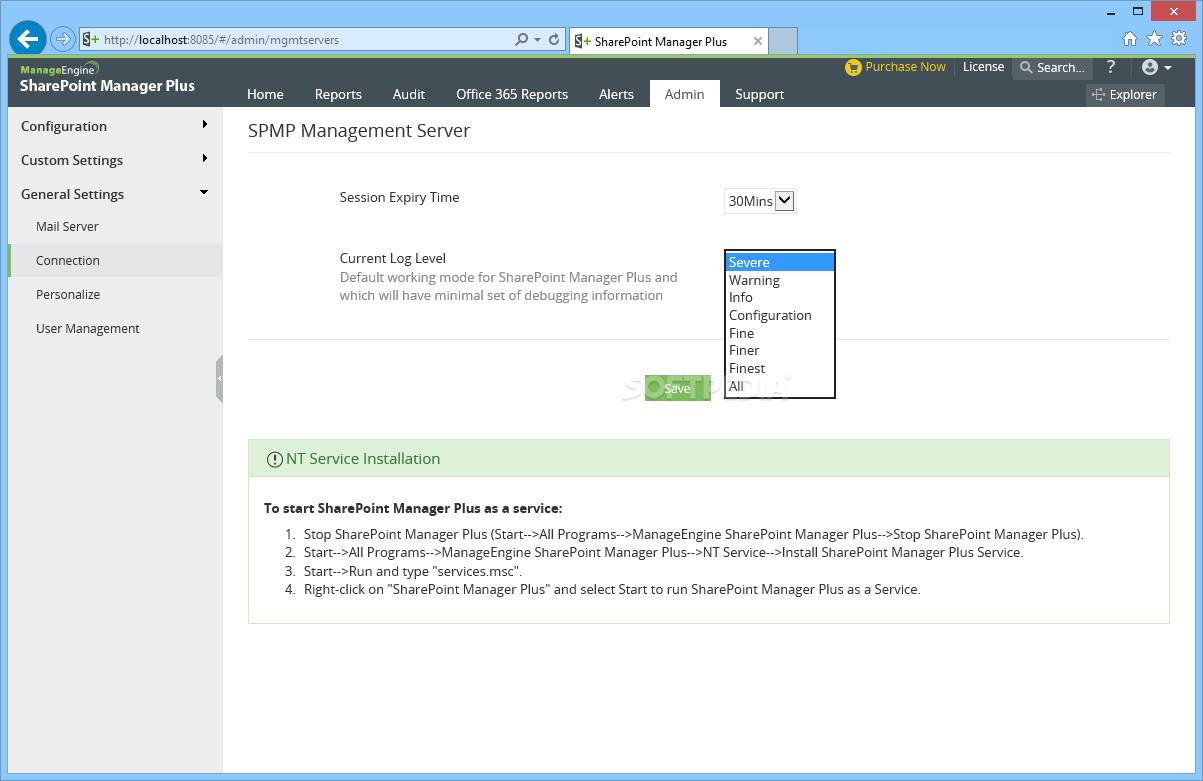Choose All in log level list
The width and height of the screenshot is (1203, 781).
pyautogui.click(x=780, y=386)
